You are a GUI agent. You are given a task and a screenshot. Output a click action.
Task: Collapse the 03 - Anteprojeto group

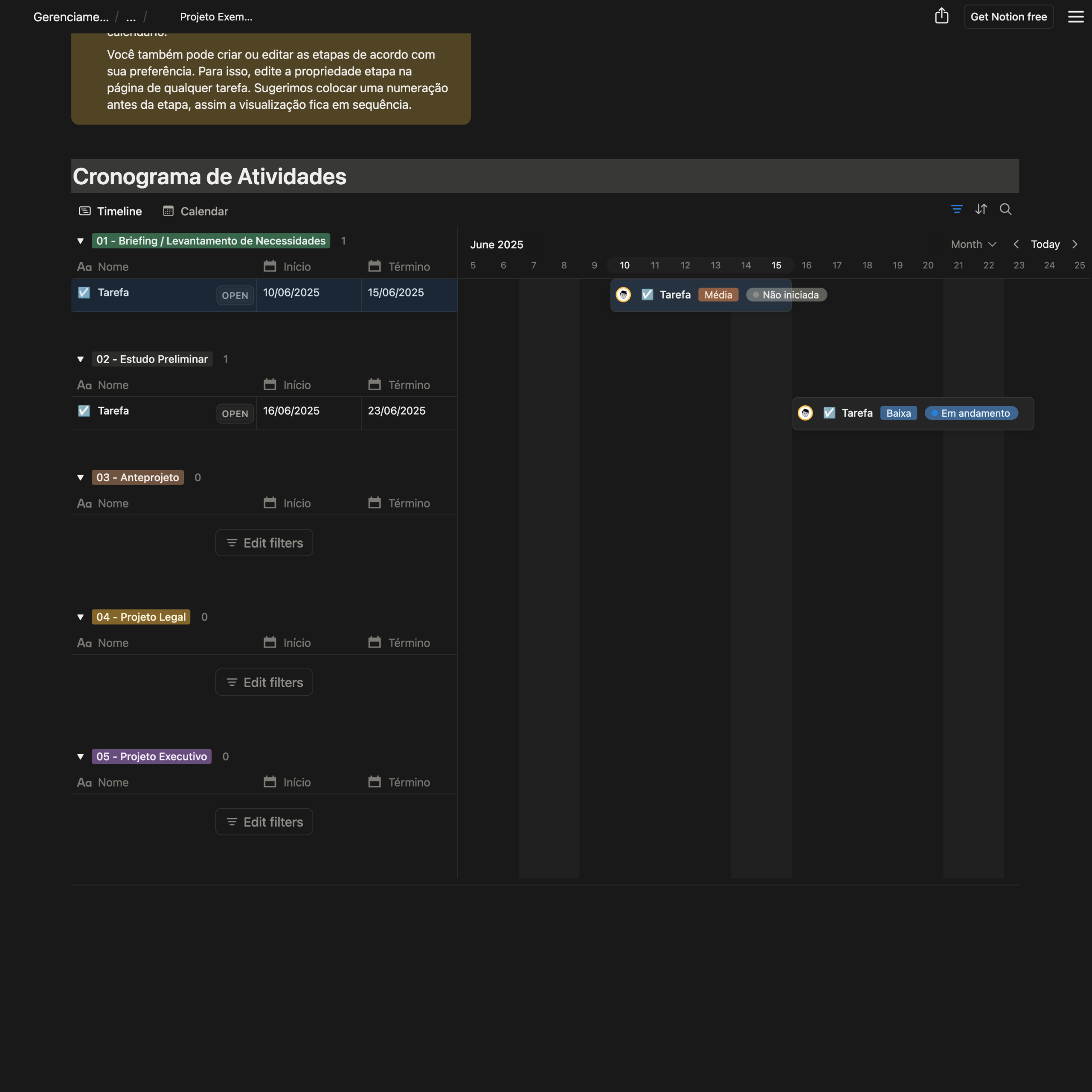[80, 478]
